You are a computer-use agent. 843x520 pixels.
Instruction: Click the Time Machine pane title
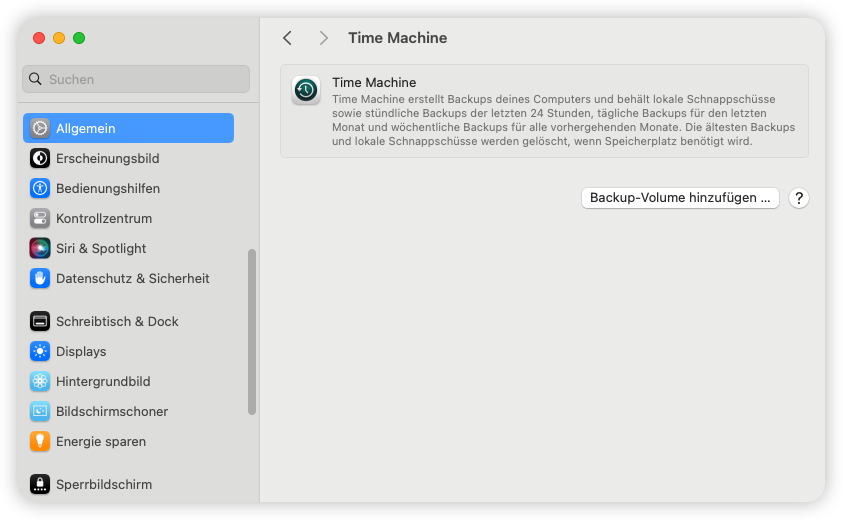398,38
